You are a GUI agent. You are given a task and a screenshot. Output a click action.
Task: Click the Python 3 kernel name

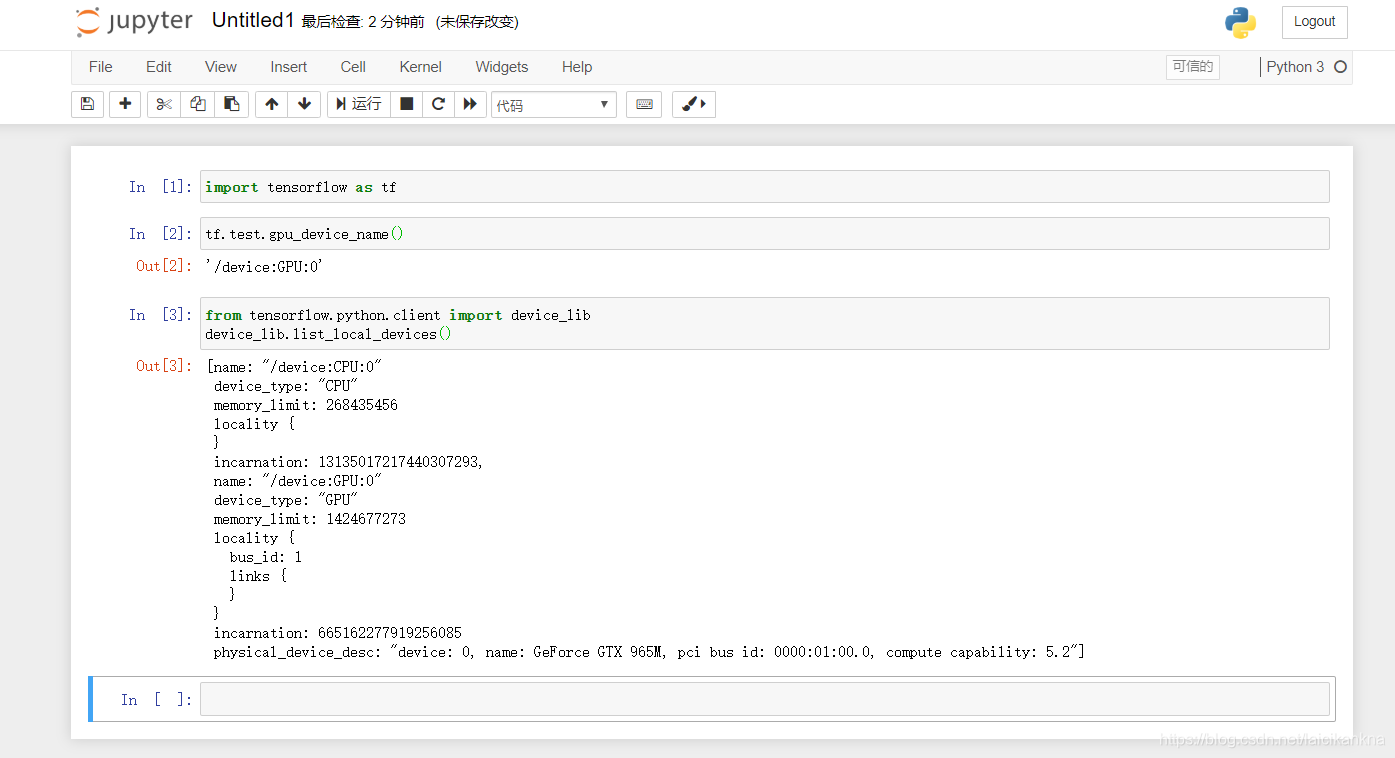point(1295,67)
